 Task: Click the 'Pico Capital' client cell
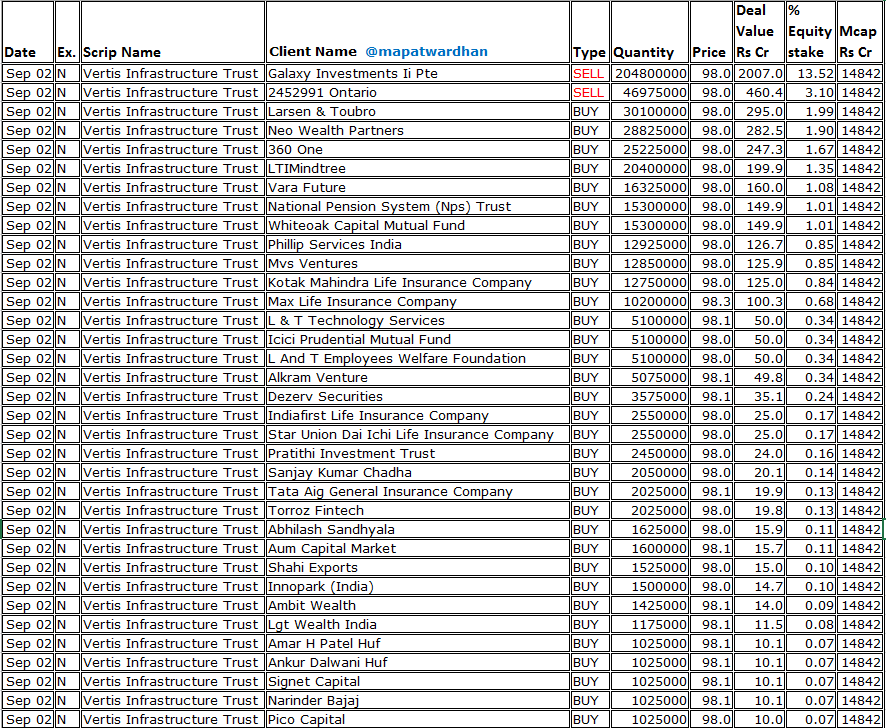click(x=418, y=719)
